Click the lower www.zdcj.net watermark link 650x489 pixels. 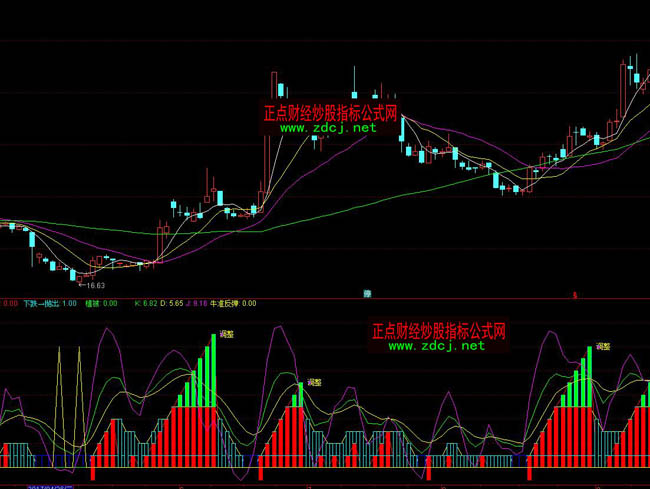436,346
